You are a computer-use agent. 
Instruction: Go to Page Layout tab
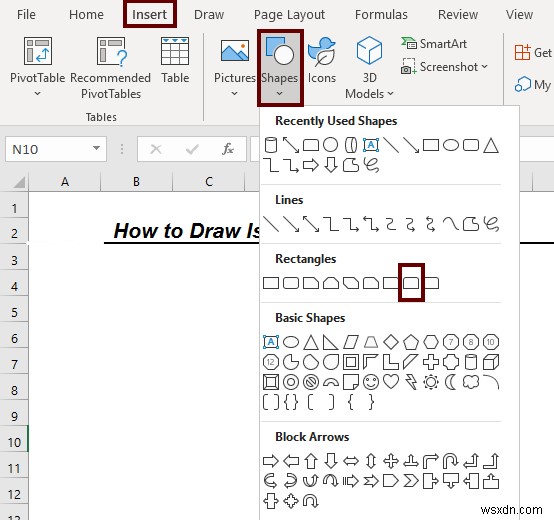click(x=289, y=15)
